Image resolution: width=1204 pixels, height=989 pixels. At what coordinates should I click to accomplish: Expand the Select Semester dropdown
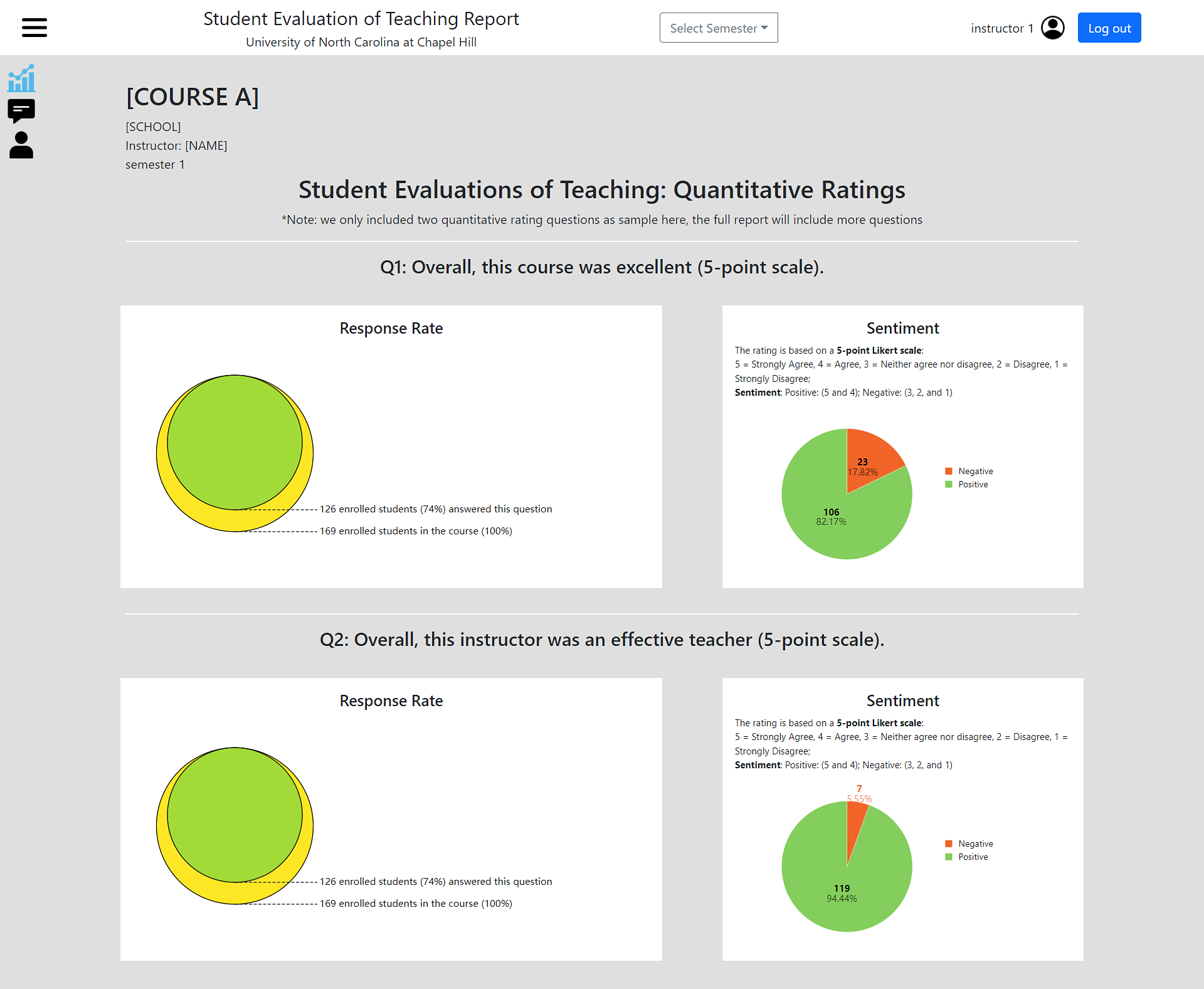(719, 28)
